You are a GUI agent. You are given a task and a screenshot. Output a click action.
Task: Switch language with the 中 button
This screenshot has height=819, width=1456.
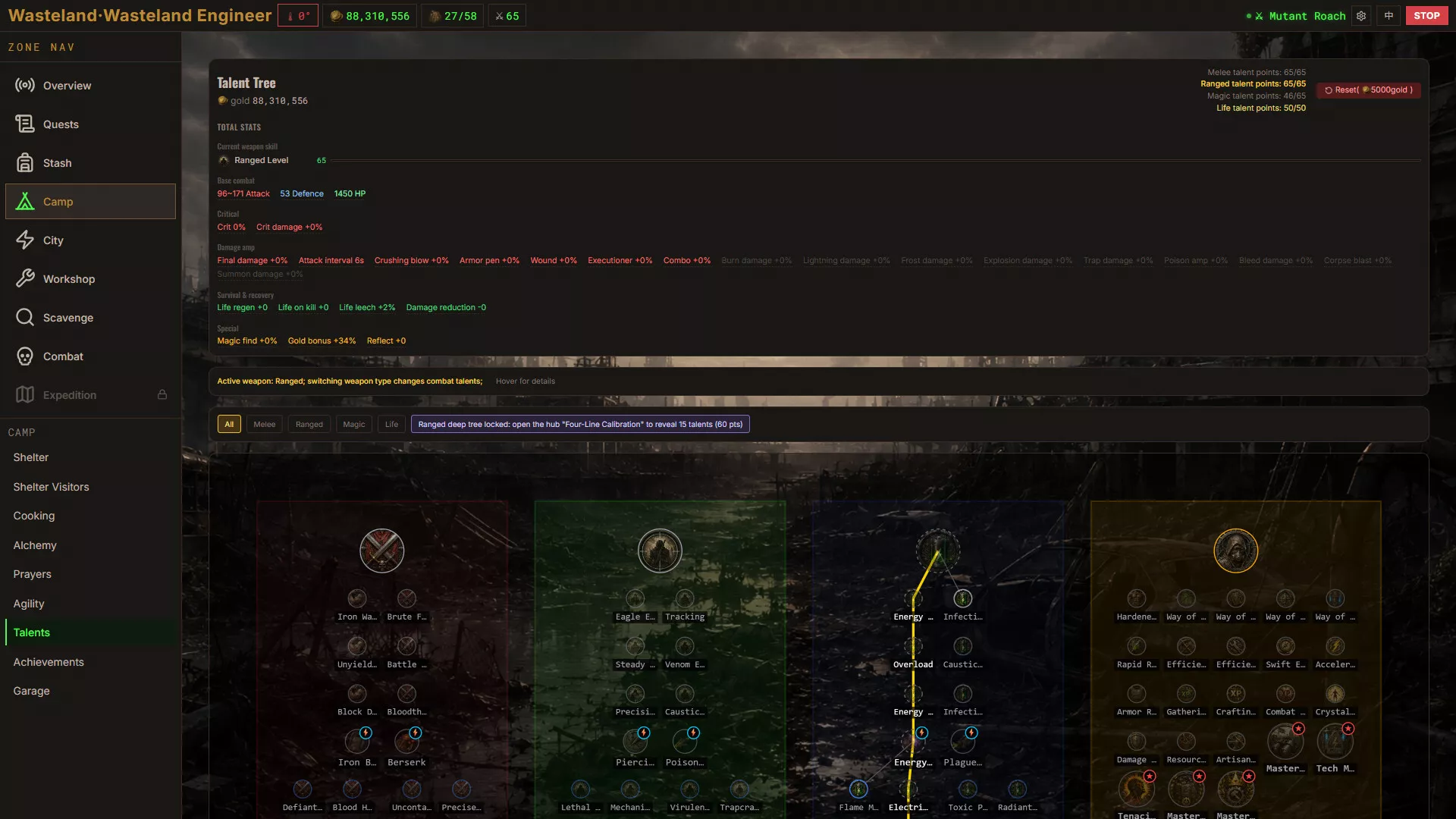tap(1389, 16)
